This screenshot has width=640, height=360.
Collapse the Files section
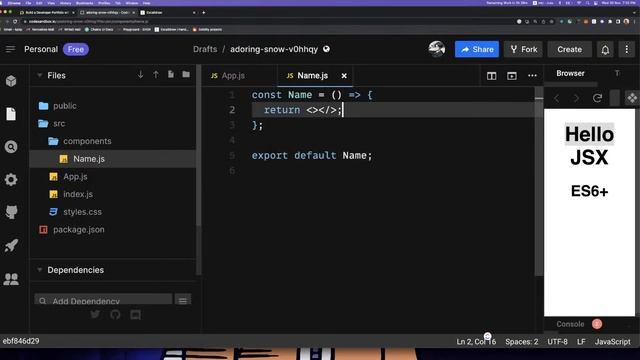tap(40, 75)
